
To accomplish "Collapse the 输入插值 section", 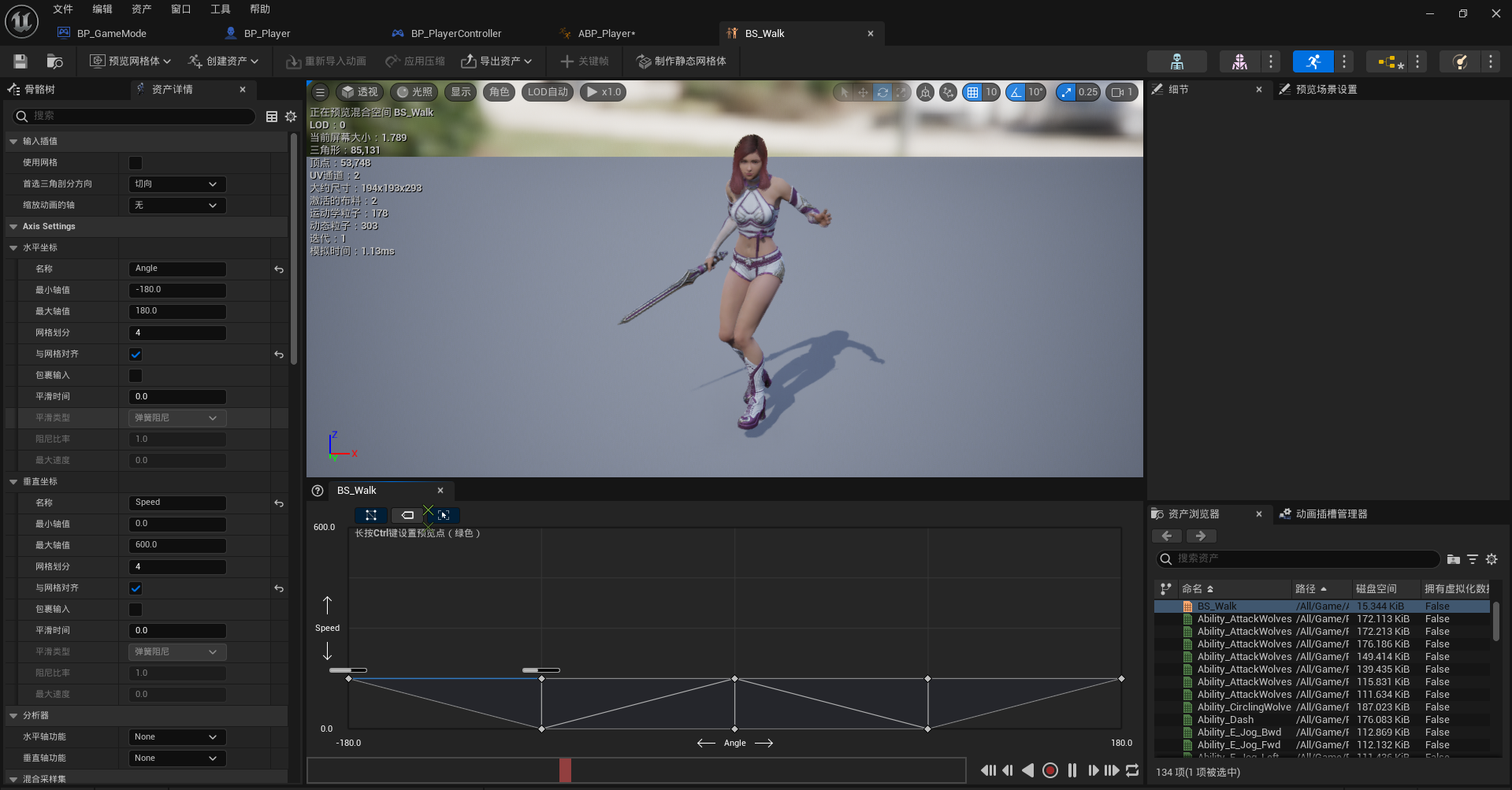I will (x=13, y=142).
